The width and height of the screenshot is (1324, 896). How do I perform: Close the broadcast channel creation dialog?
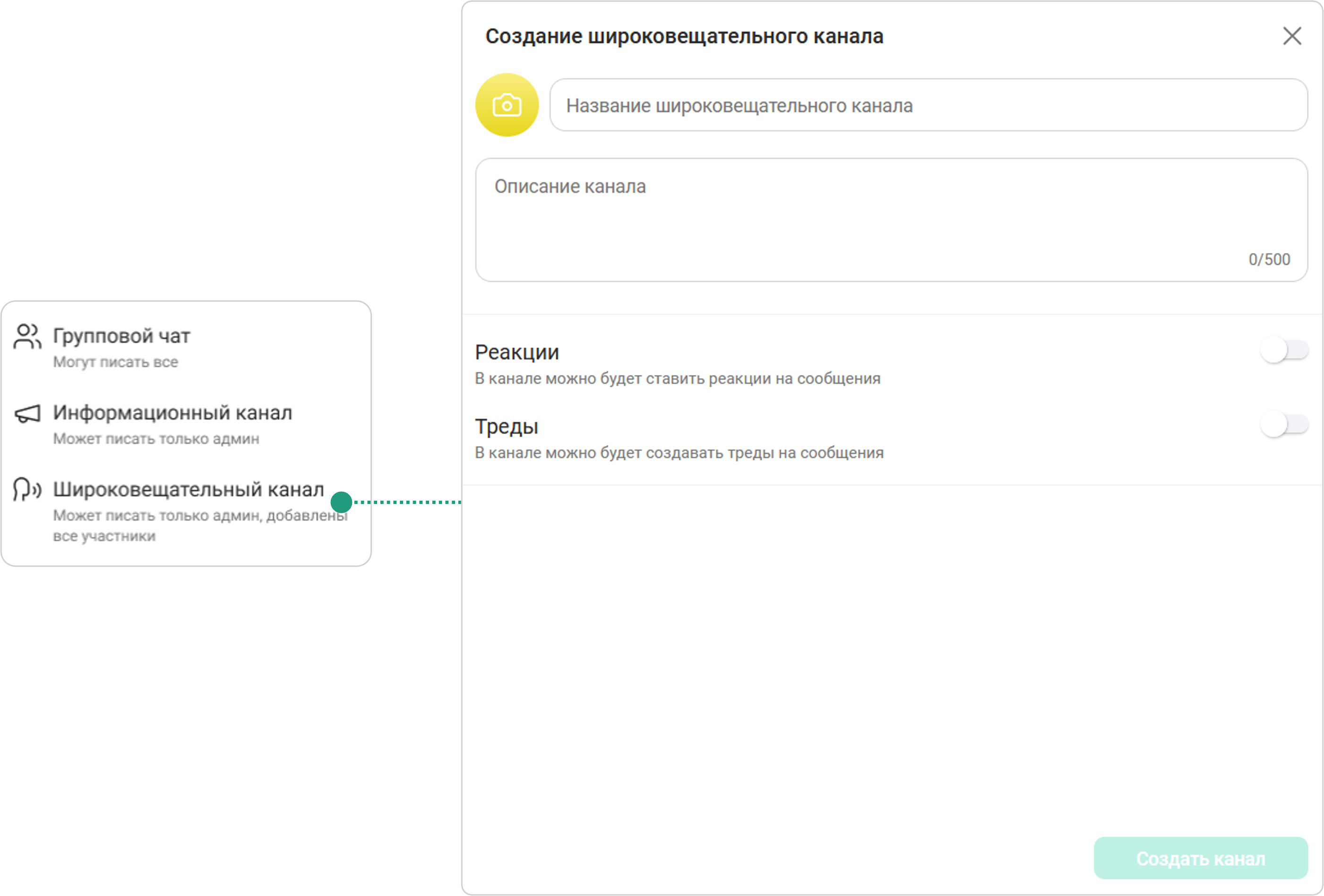(x=1291, y=36)
